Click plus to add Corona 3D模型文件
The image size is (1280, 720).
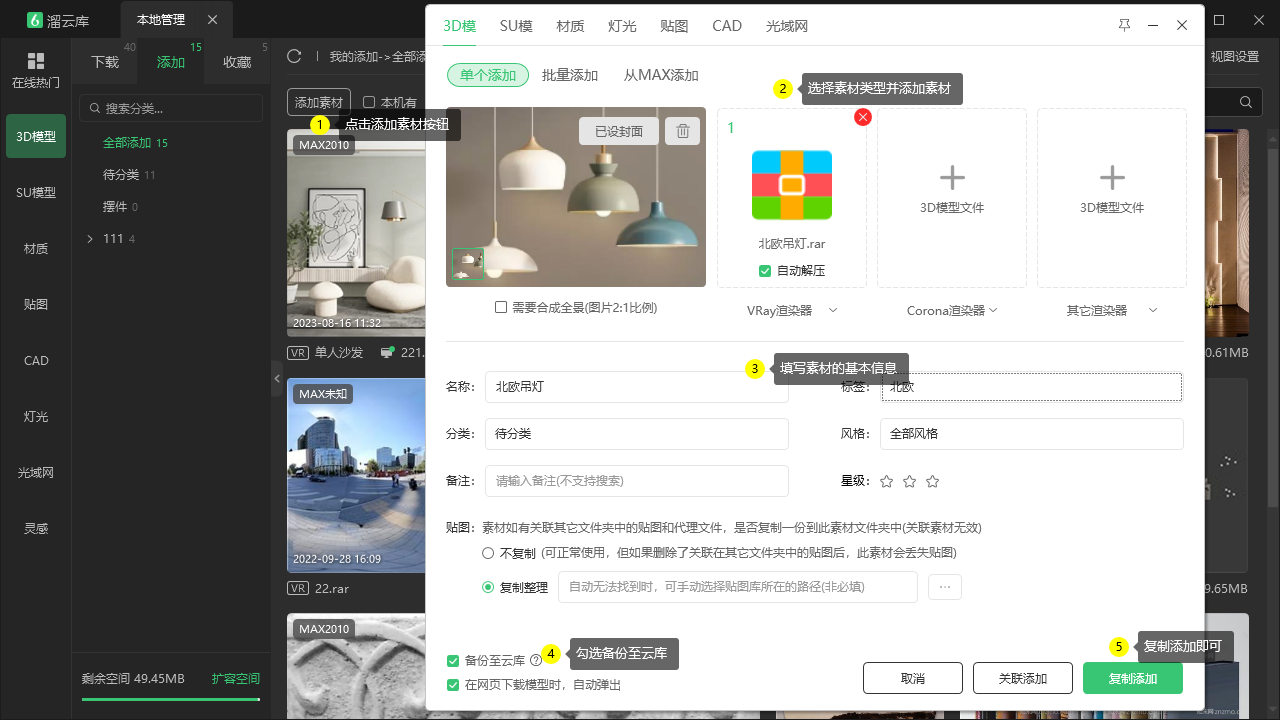pyautogui.click(x=952, y=178)
